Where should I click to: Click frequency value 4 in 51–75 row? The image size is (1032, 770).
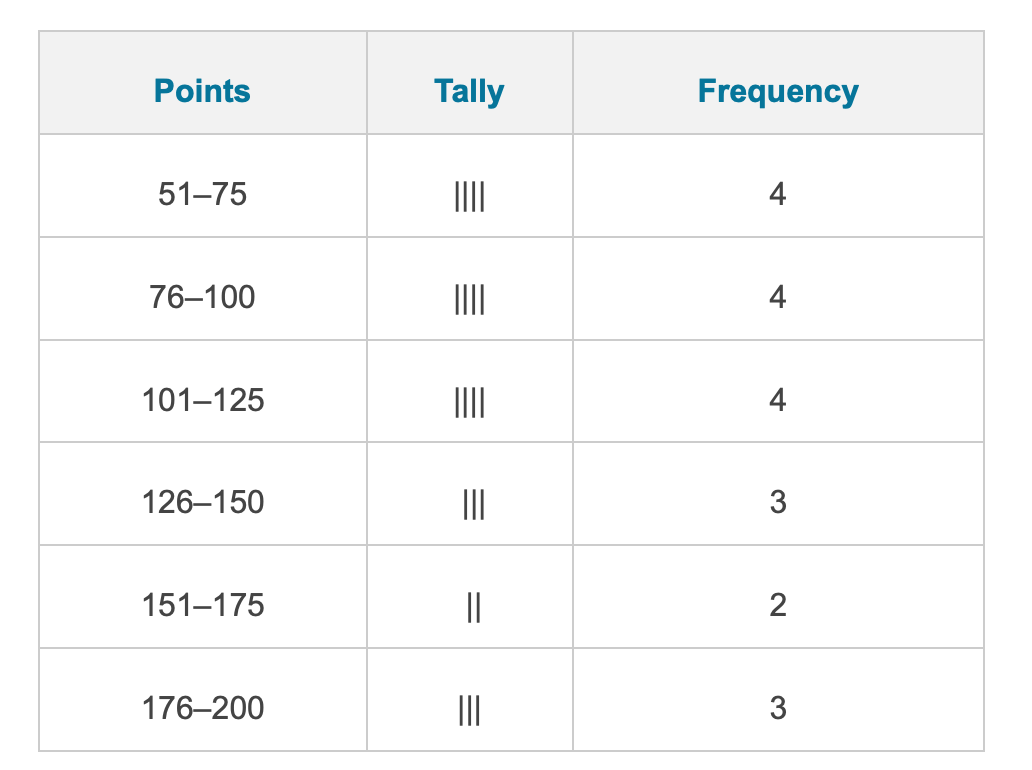(x=778, y=194)
